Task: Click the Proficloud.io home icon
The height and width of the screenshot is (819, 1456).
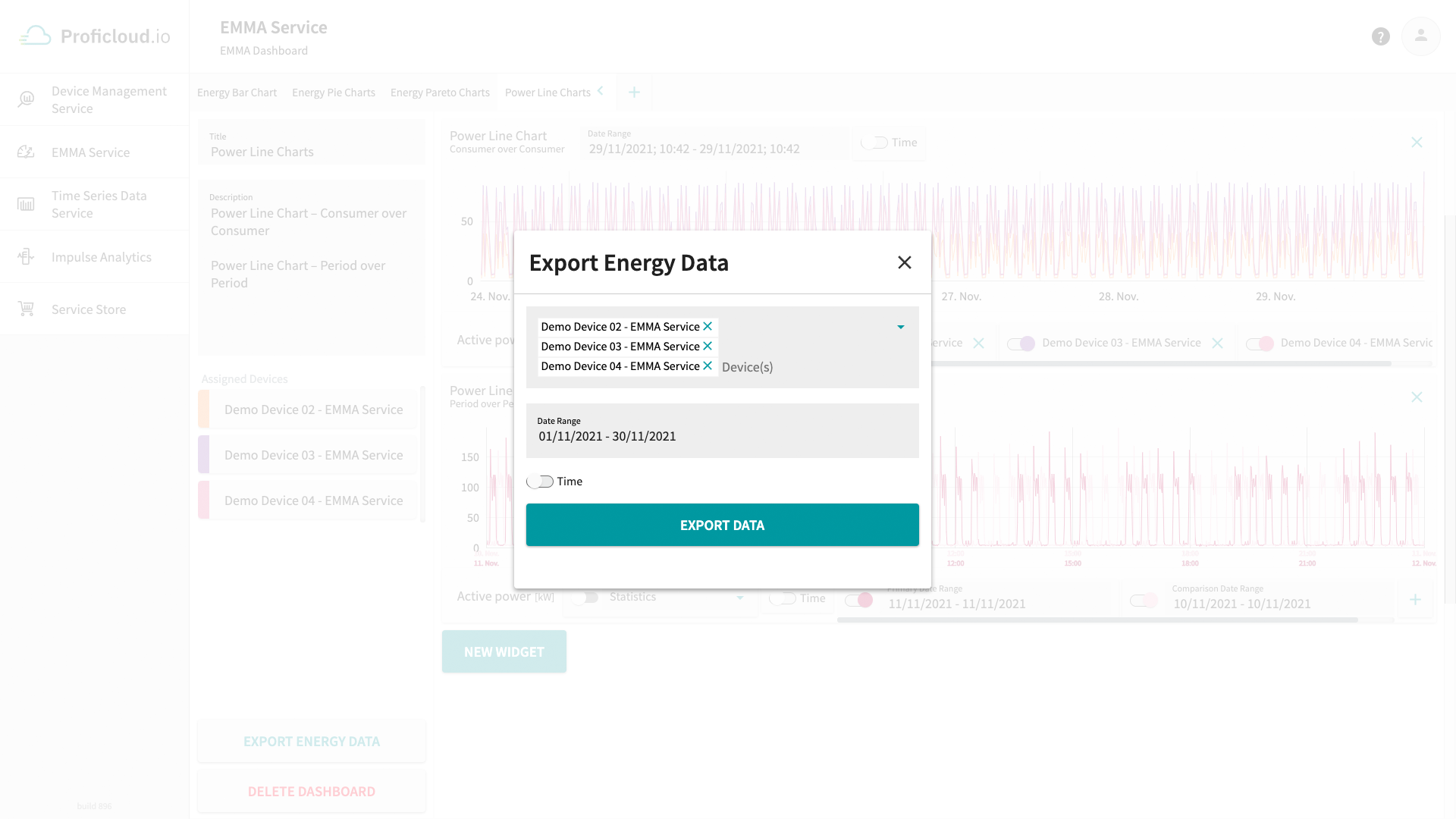Action: click(34, 36)
